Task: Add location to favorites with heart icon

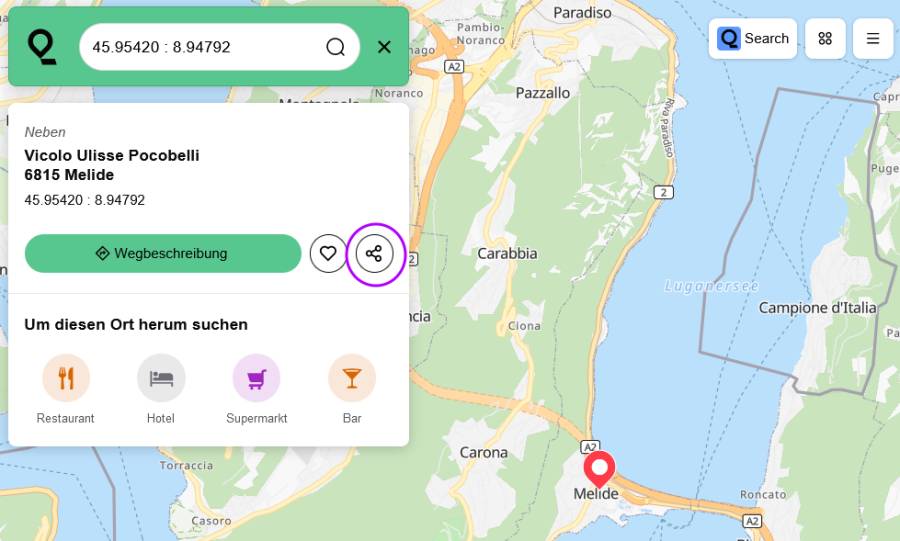Action: [328, 253]
